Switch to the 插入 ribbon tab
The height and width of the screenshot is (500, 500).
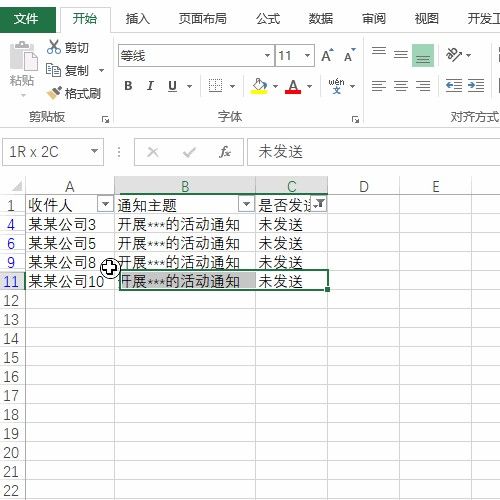tap(138, 19)
